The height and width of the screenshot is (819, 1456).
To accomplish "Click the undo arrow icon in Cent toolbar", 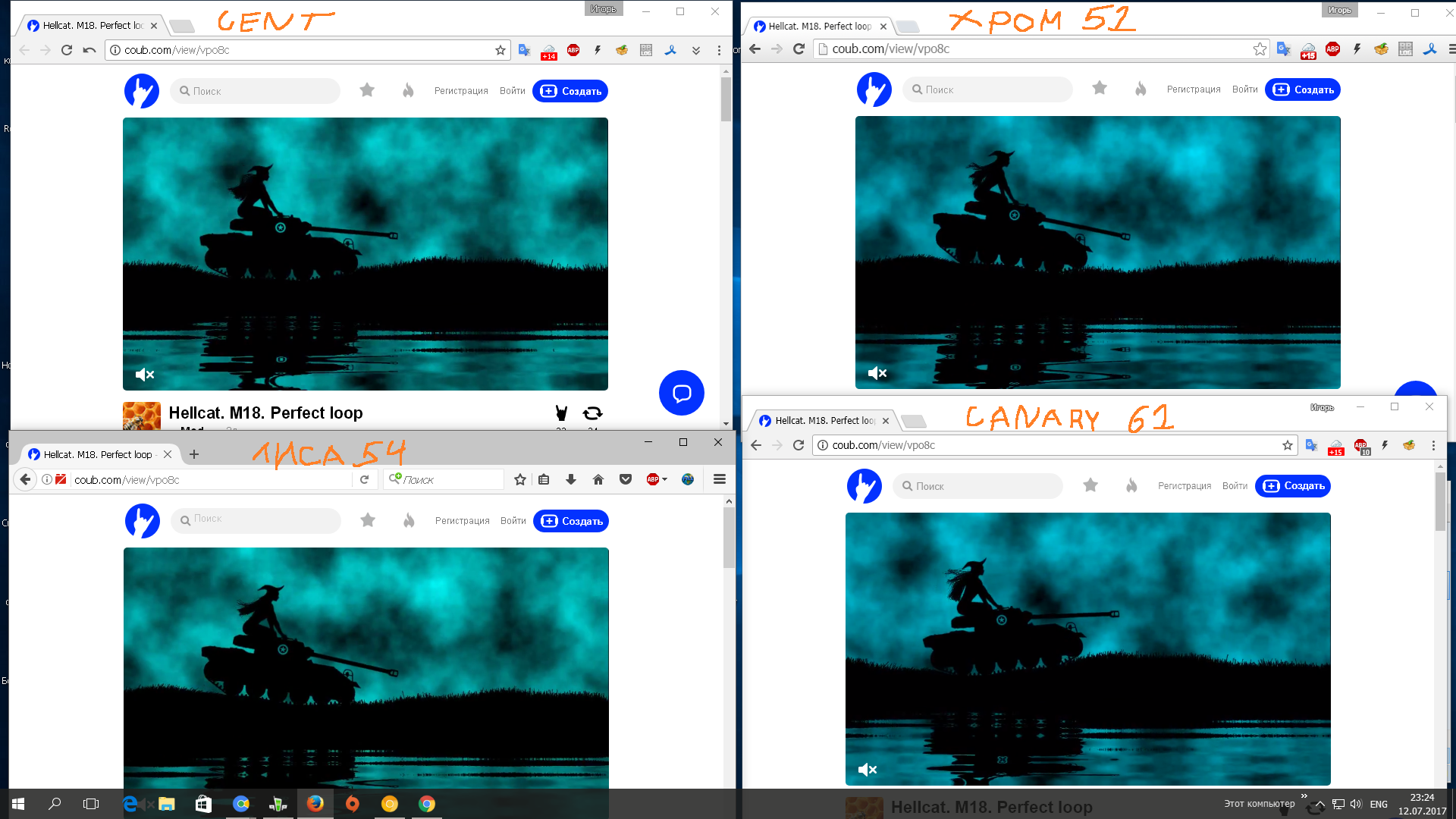I will pyautogui.click(x=89, y=50).
